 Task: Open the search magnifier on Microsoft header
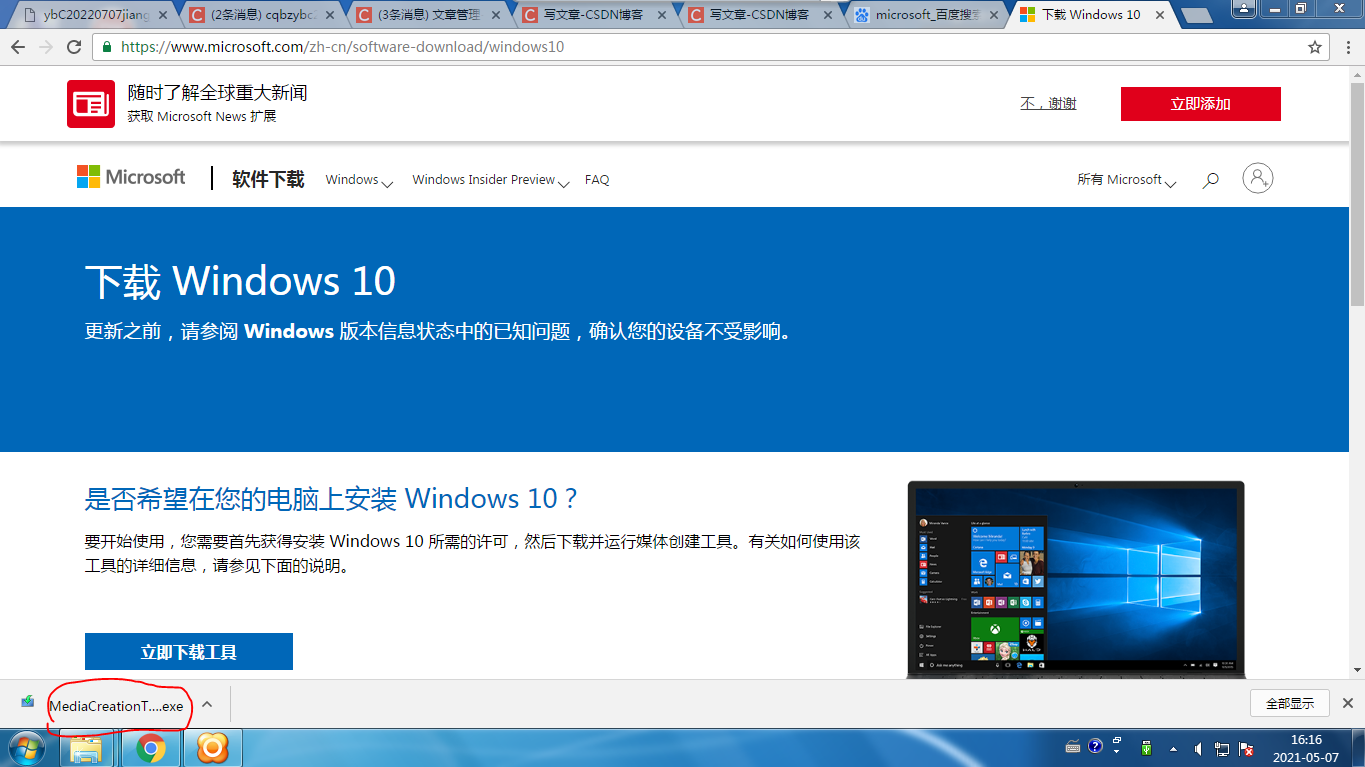click(x=1211, y=180)
